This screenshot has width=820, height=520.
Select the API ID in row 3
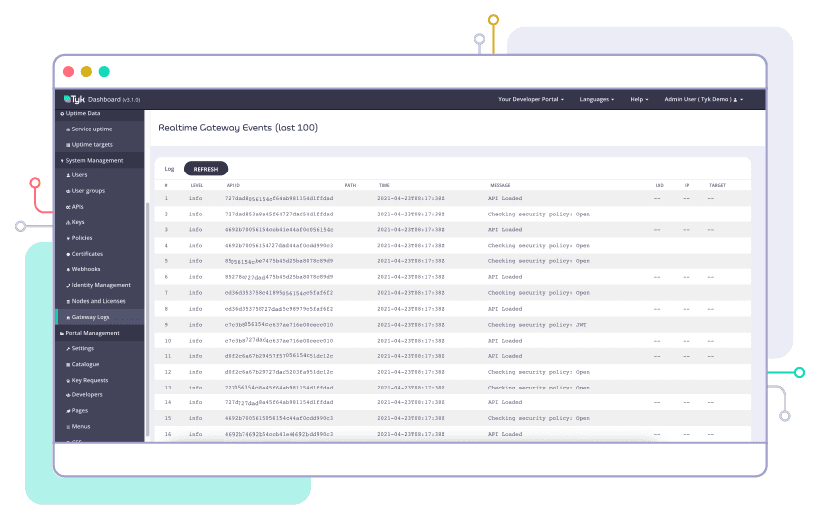coord(279,230)
